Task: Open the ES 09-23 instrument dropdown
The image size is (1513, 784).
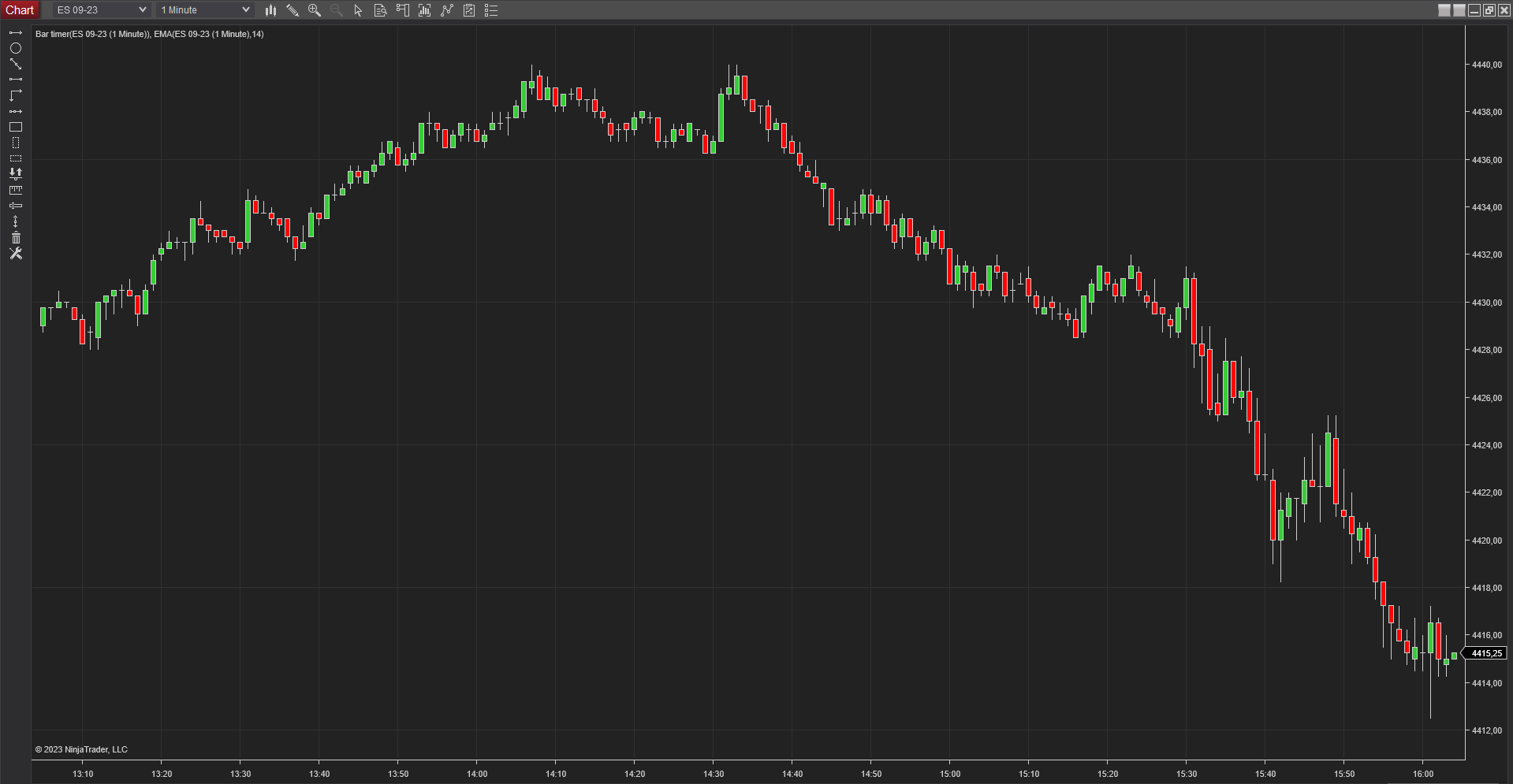Action: [x=102, y=10]
